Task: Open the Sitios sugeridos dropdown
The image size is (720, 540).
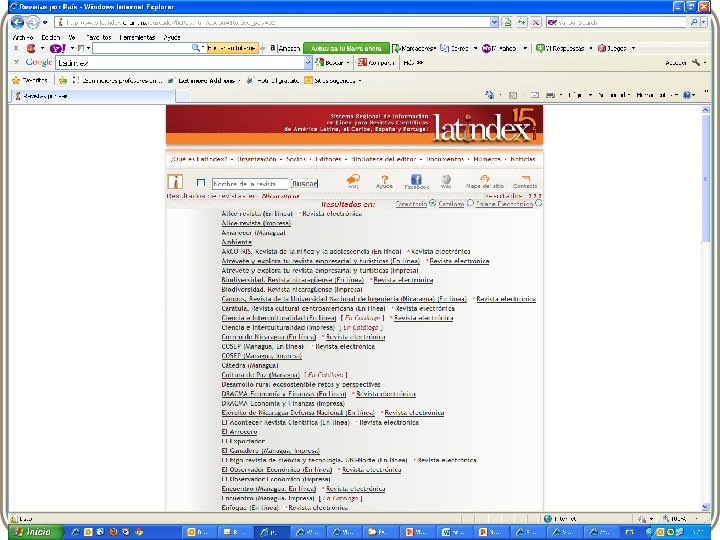Action: pyautogui.click(x=360, y=81)
